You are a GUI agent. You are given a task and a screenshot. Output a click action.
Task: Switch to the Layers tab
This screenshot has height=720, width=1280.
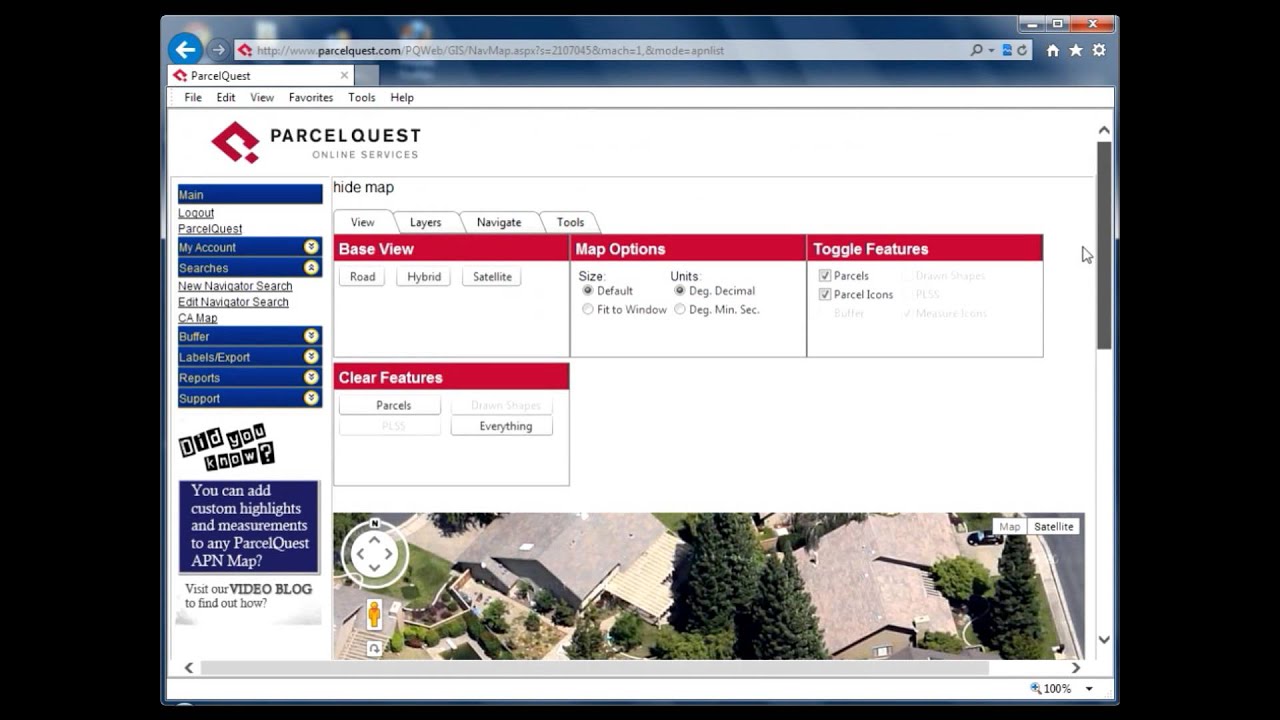[426, 222]
